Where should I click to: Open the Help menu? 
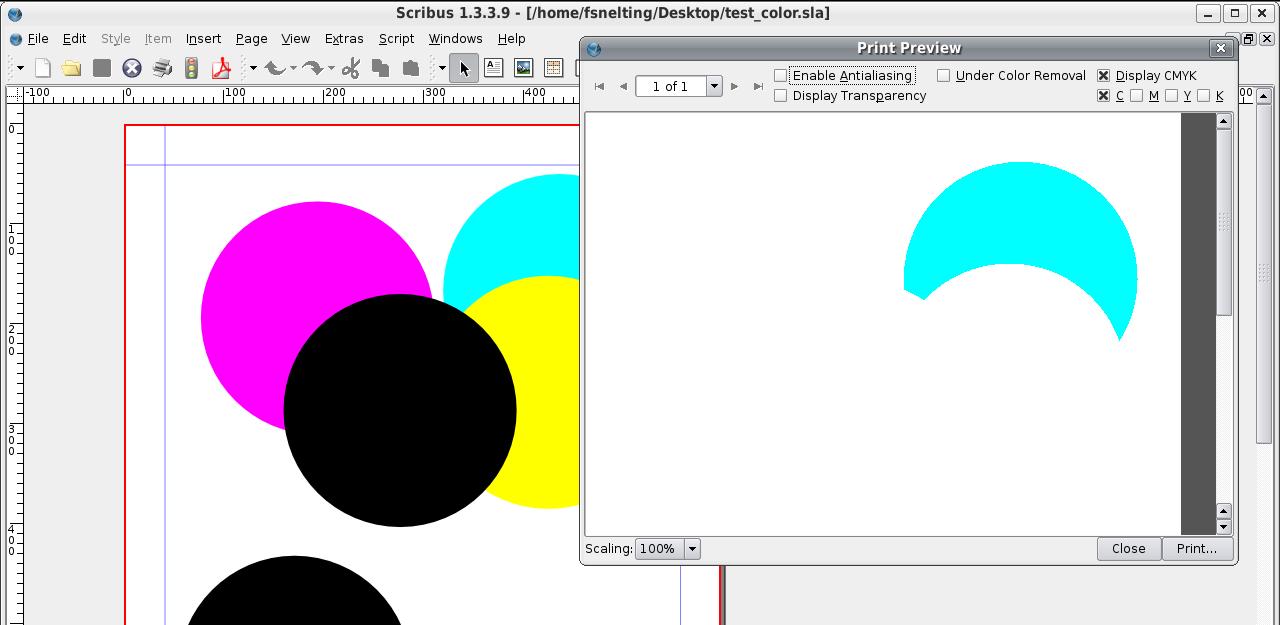click(x=511, y=39)
